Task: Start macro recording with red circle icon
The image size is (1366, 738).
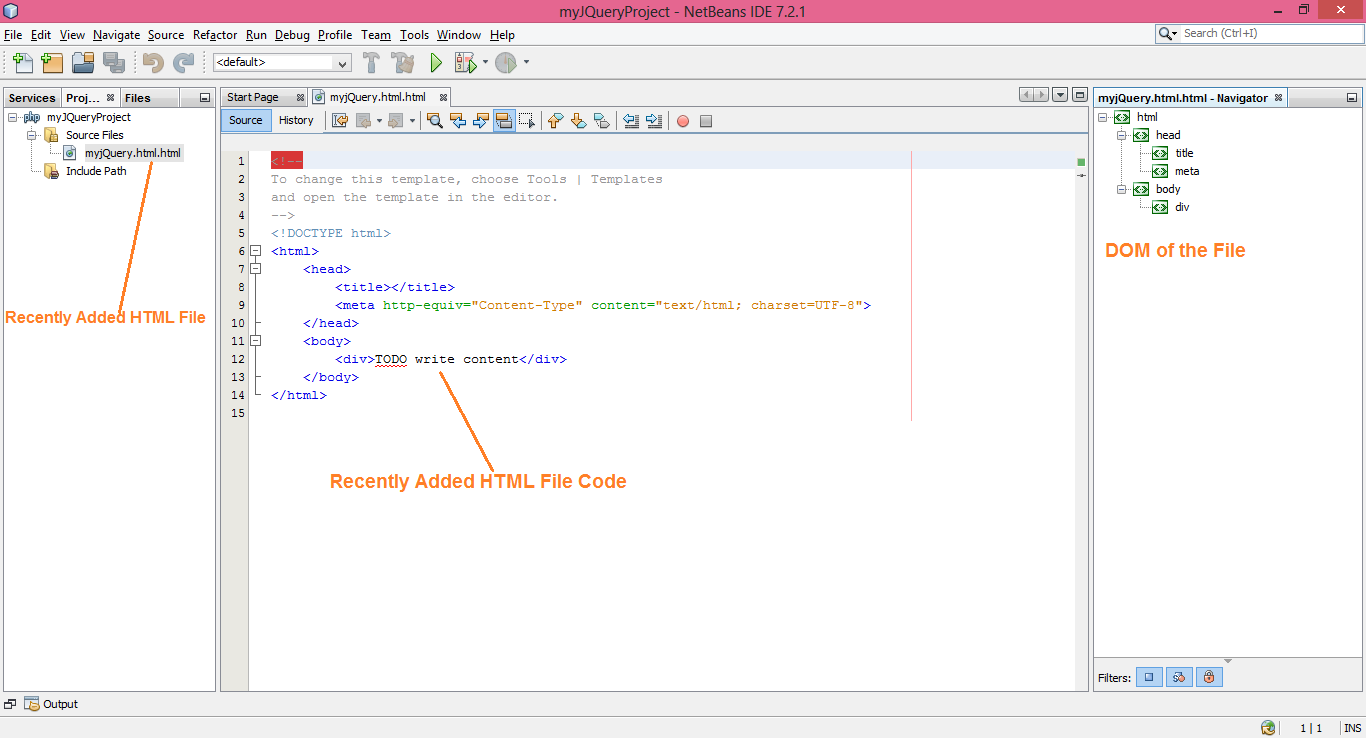Action: pyautogui.click(x=683, y=121)
